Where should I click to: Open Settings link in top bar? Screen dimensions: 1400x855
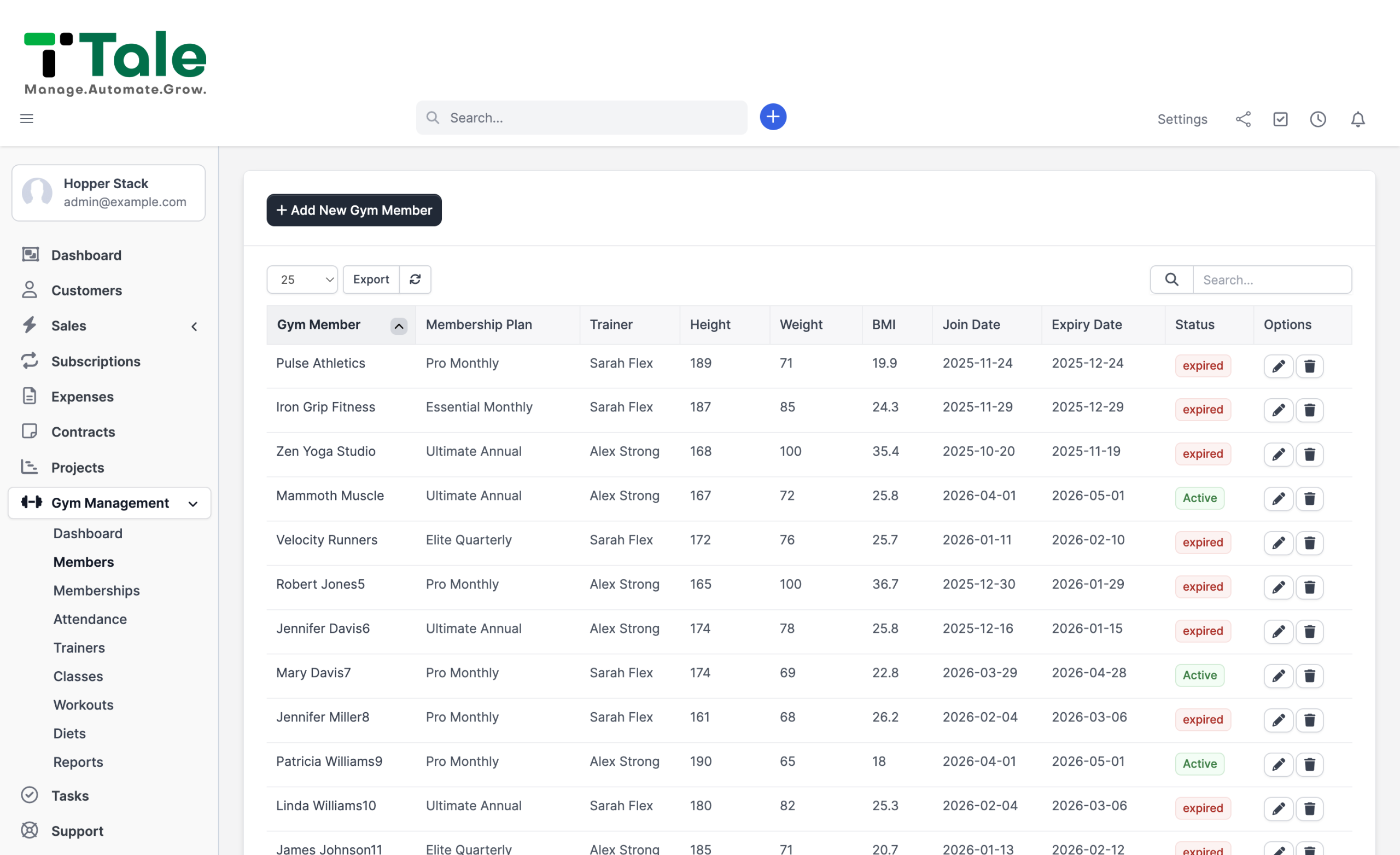click(x=1182, y=119)
